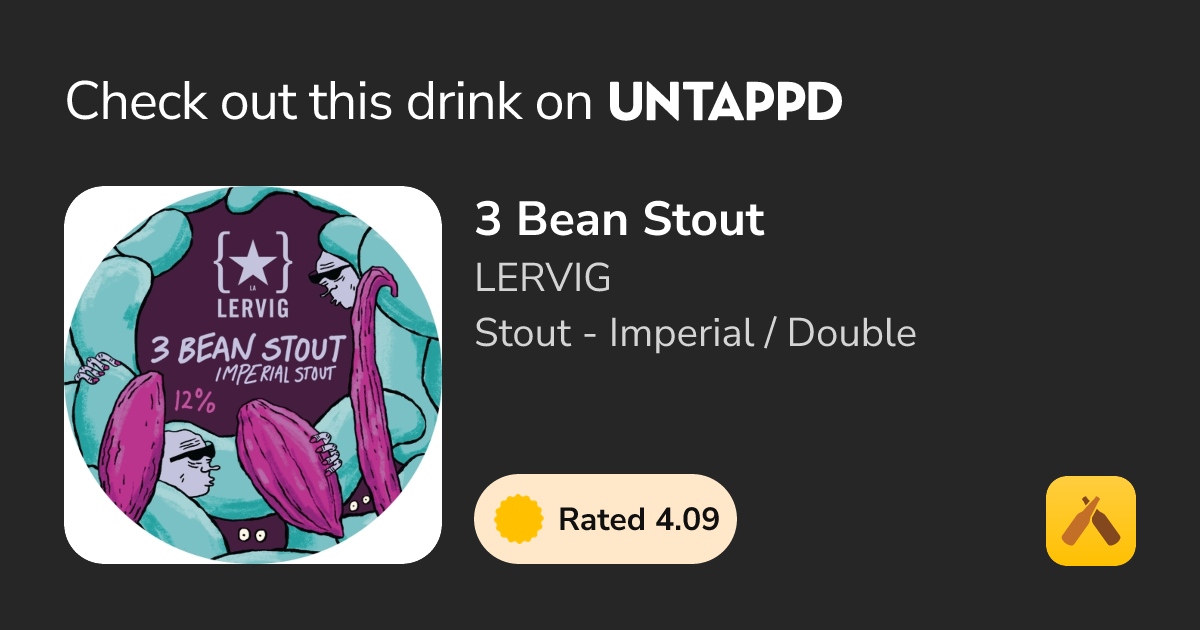Image resolution: width=1200 pixels, height=630 pixels.
Task: Open the 3 Bean Stout title
Action: 619,219
